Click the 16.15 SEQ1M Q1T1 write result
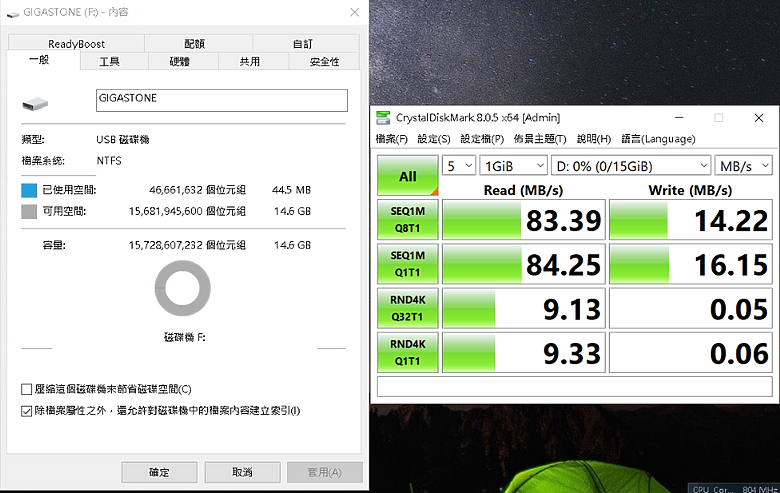Image resolution: width=780 pixels, height=493 pixels. (x=691, y=264)
